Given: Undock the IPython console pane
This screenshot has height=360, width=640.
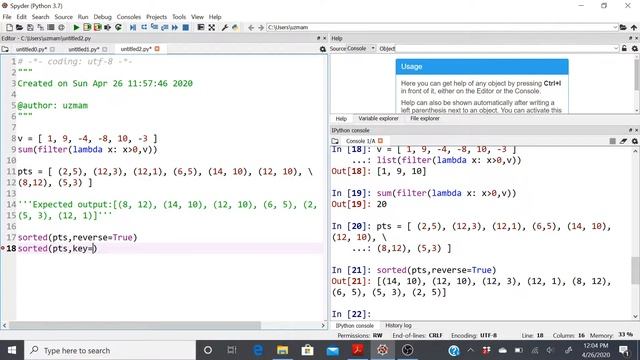Looking at the screenshot, I should coord(630,130).
